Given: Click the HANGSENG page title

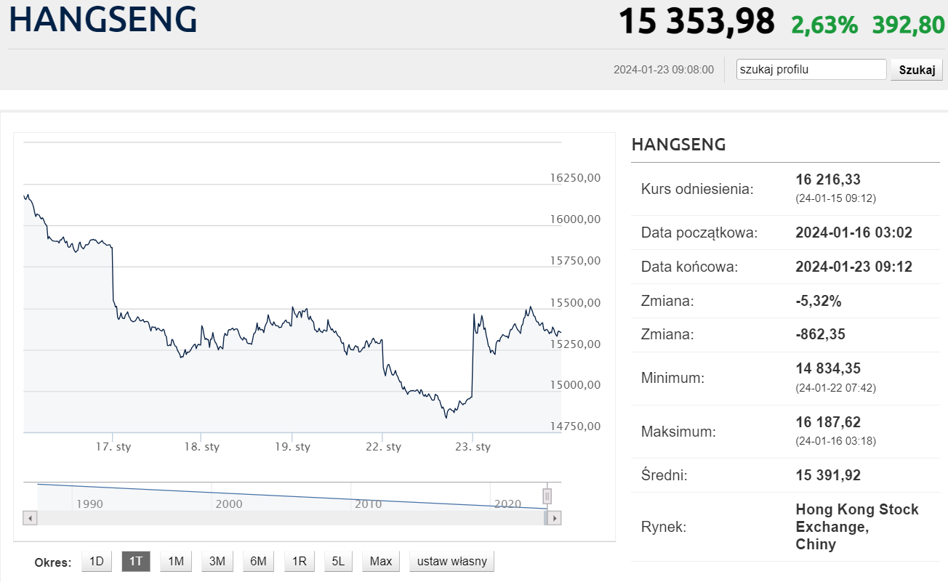Looking at the screenshot, I should (103, 19).
